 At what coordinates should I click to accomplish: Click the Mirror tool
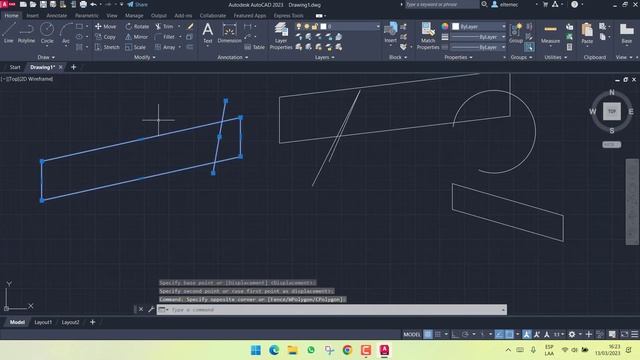click(x=137, y=37)
